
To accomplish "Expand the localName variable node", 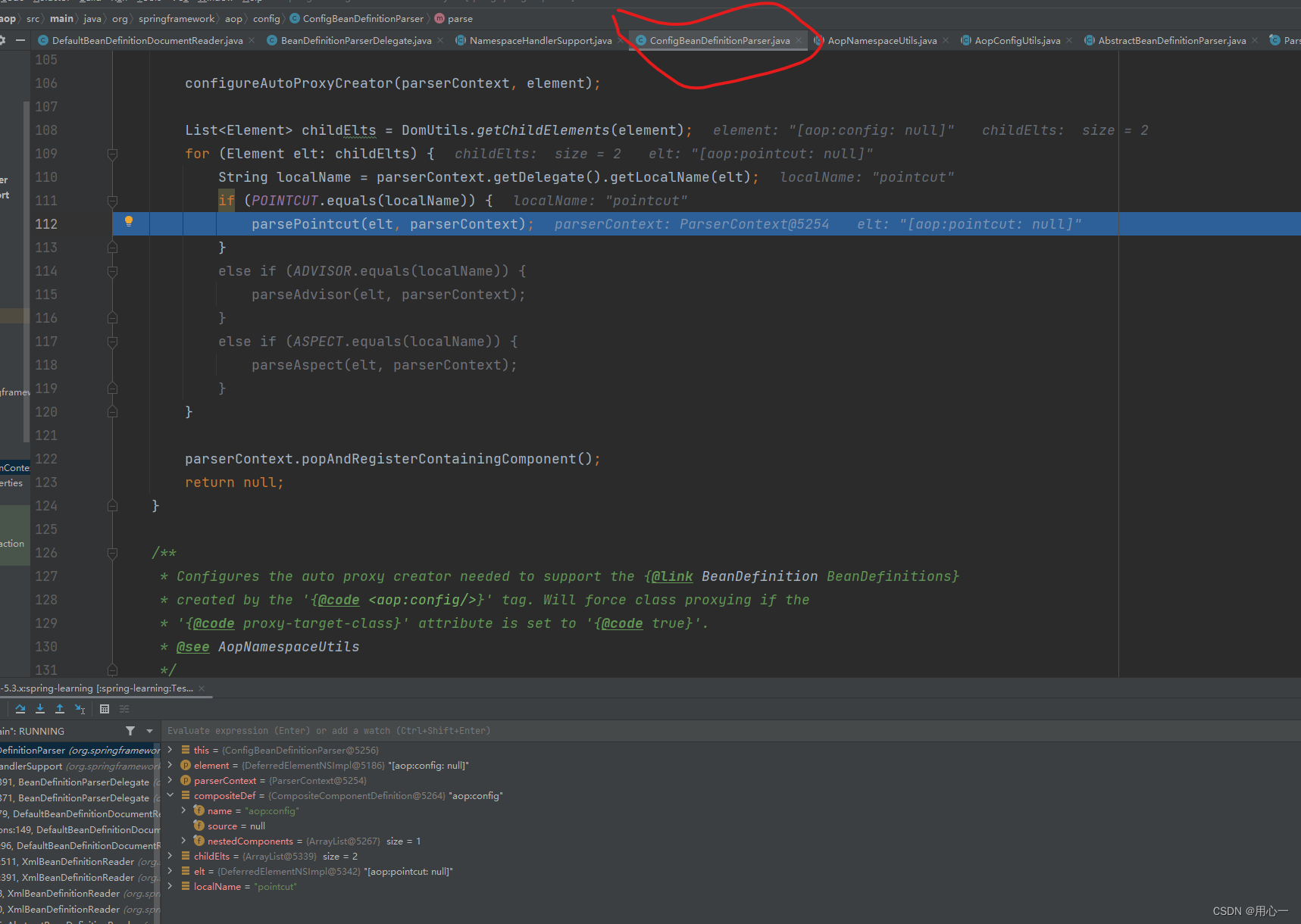I will (x=170, y=886).
